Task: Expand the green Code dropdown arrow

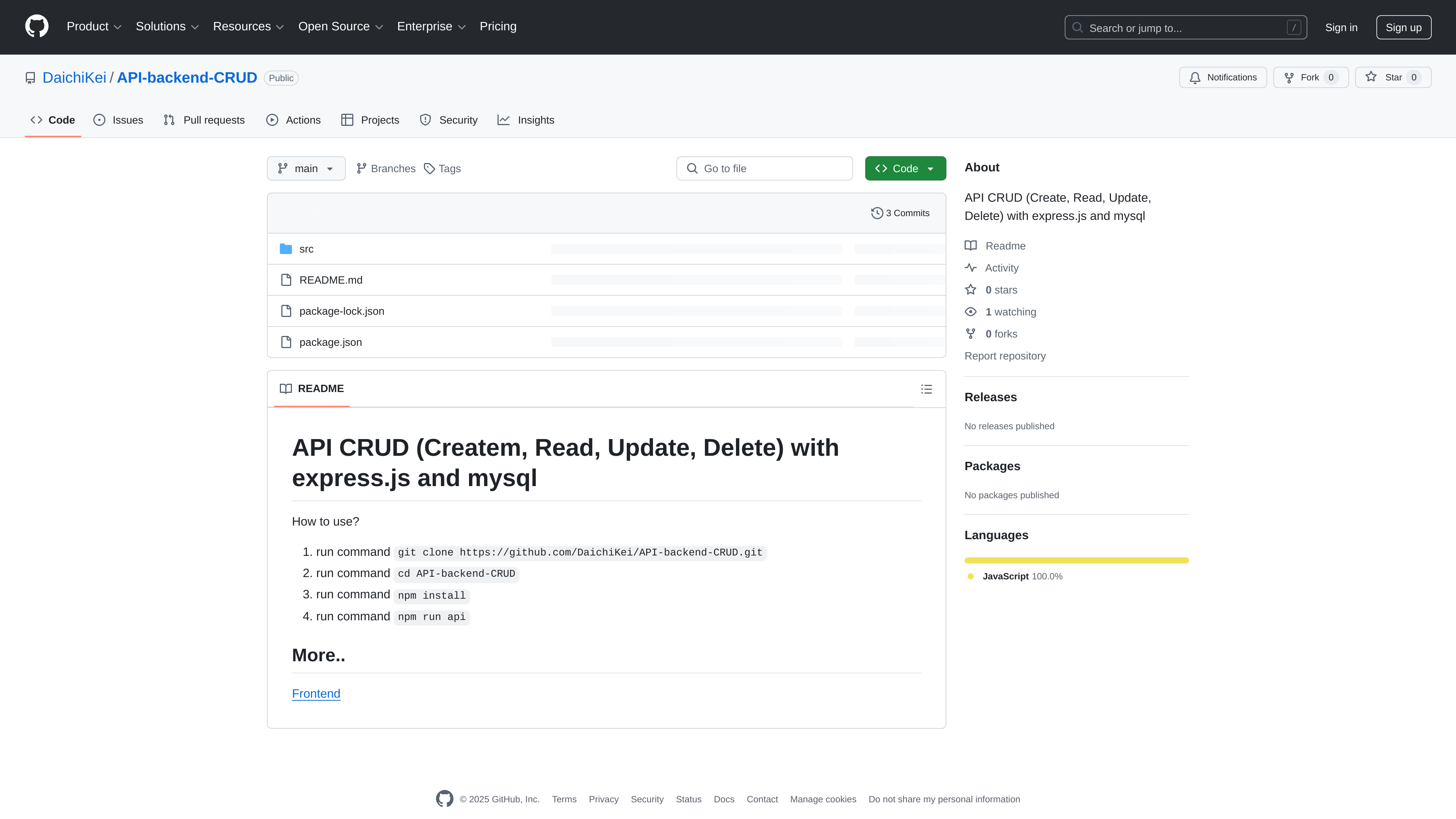Action: click(x=931, y=168)
